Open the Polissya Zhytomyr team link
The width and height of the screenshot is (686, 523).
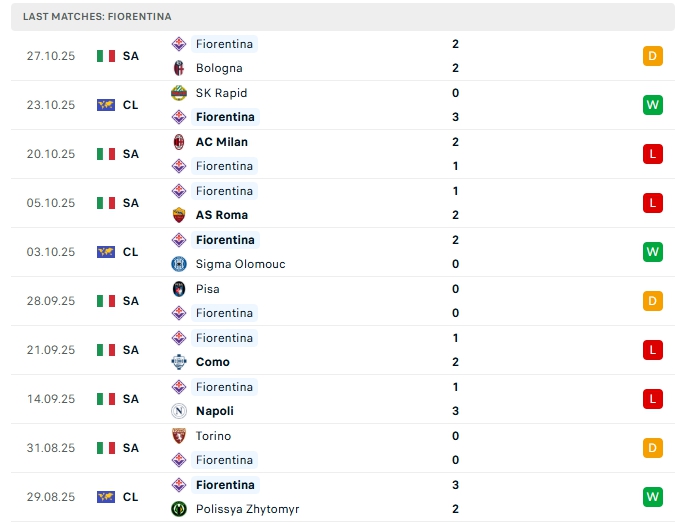(247, 509)
